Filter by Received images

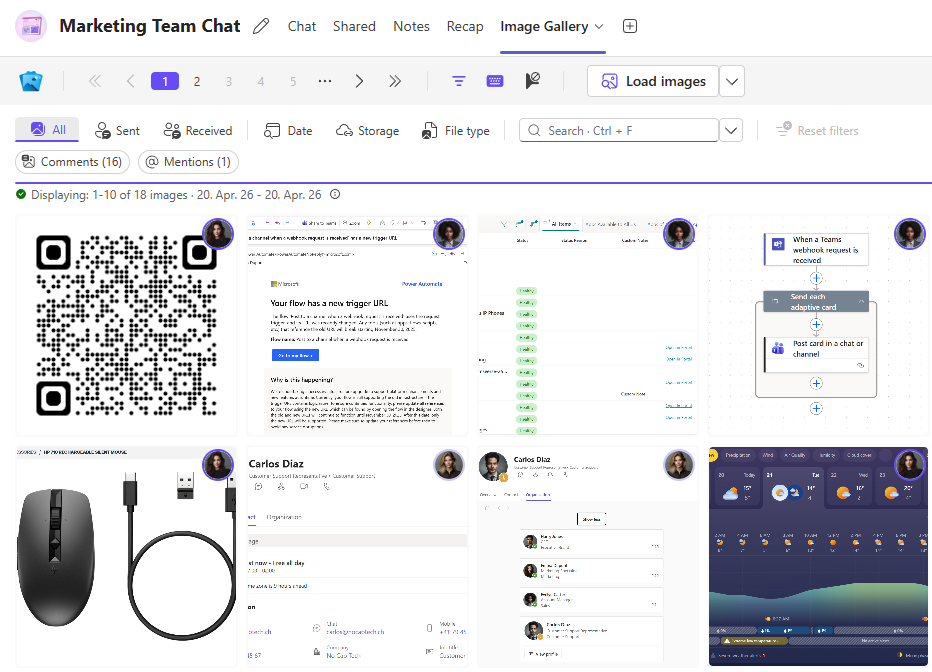point(198,131)
